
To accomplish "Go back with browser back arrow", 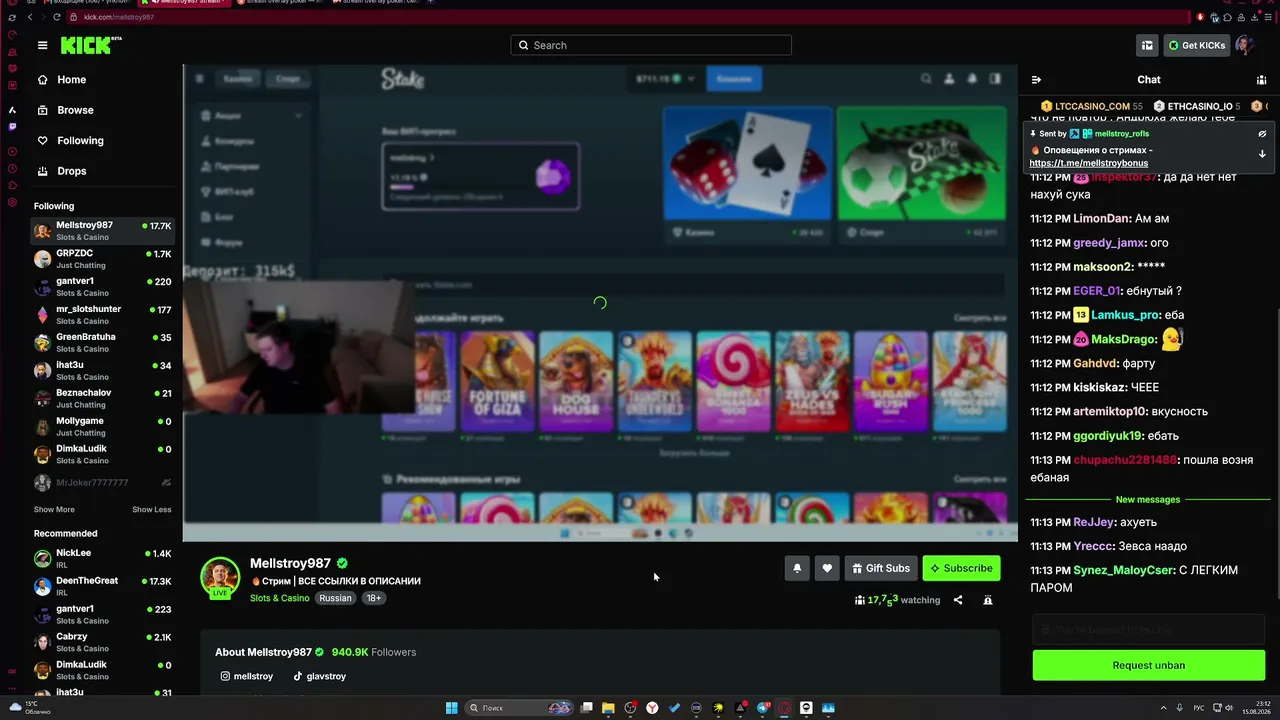I will (30, 17).
